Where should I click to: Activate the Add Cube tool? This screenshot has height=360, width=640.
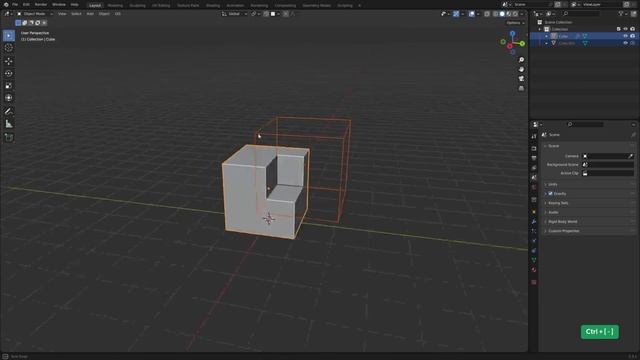[x=9, y=138]
